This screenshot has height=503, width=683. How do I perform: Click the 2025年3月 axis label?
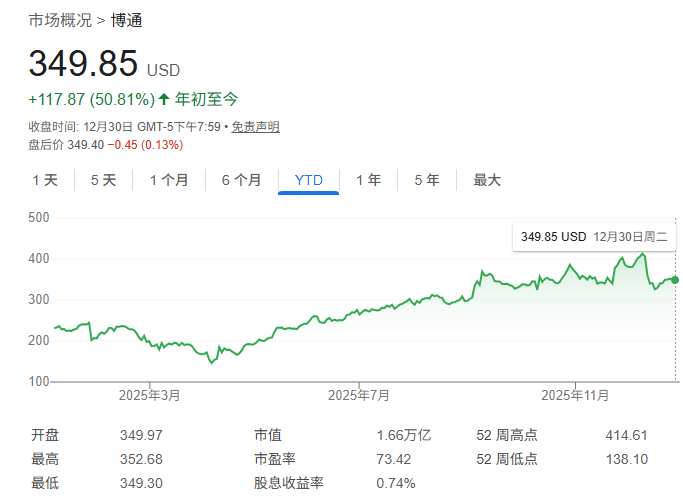click(x=149, y=395)
